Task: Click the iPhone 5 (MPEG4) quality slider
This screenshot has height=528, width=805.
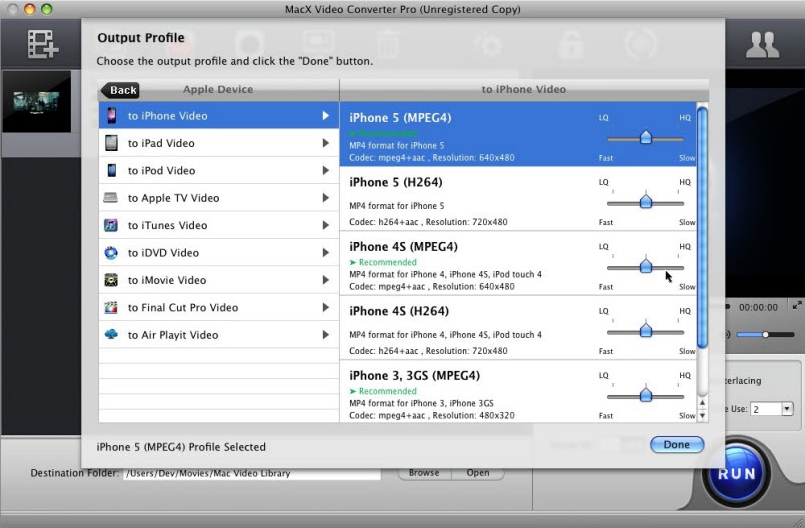Action: click(x=646, y=138)
